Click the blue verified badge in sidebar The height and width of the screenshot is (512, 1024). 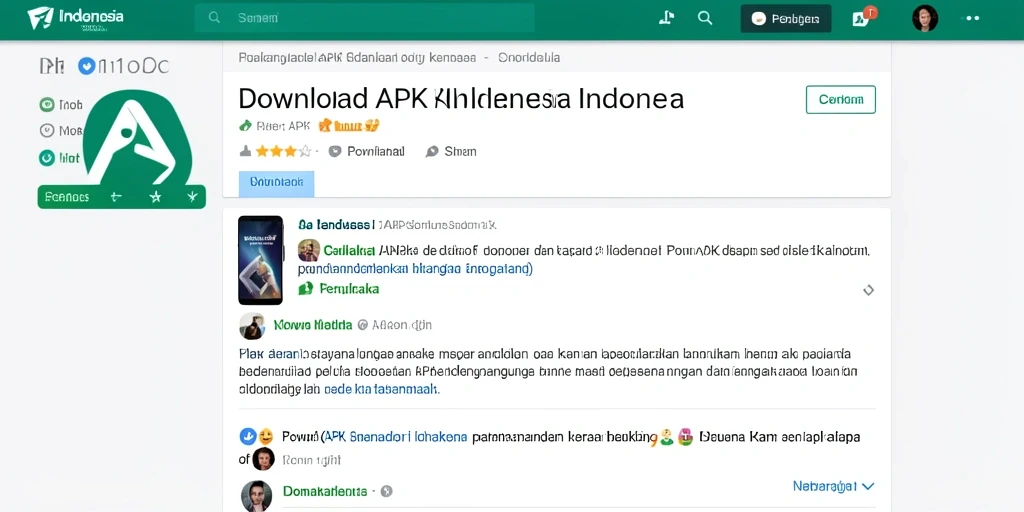pyautogui.click(x=86, y=66)
